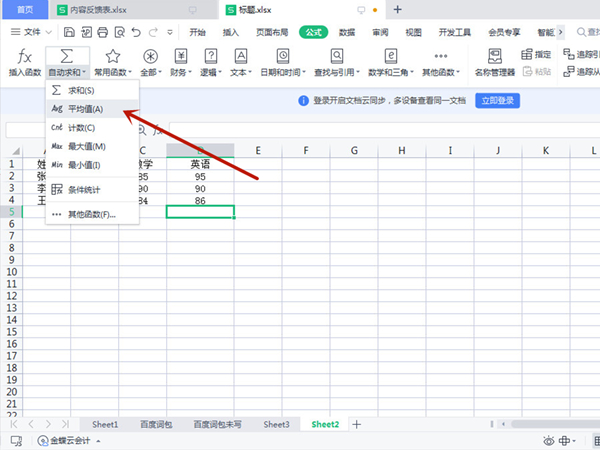This screenshot has width=600, height=450.
Task: Add a new sheet with plus icon
Action: point(357,424)
